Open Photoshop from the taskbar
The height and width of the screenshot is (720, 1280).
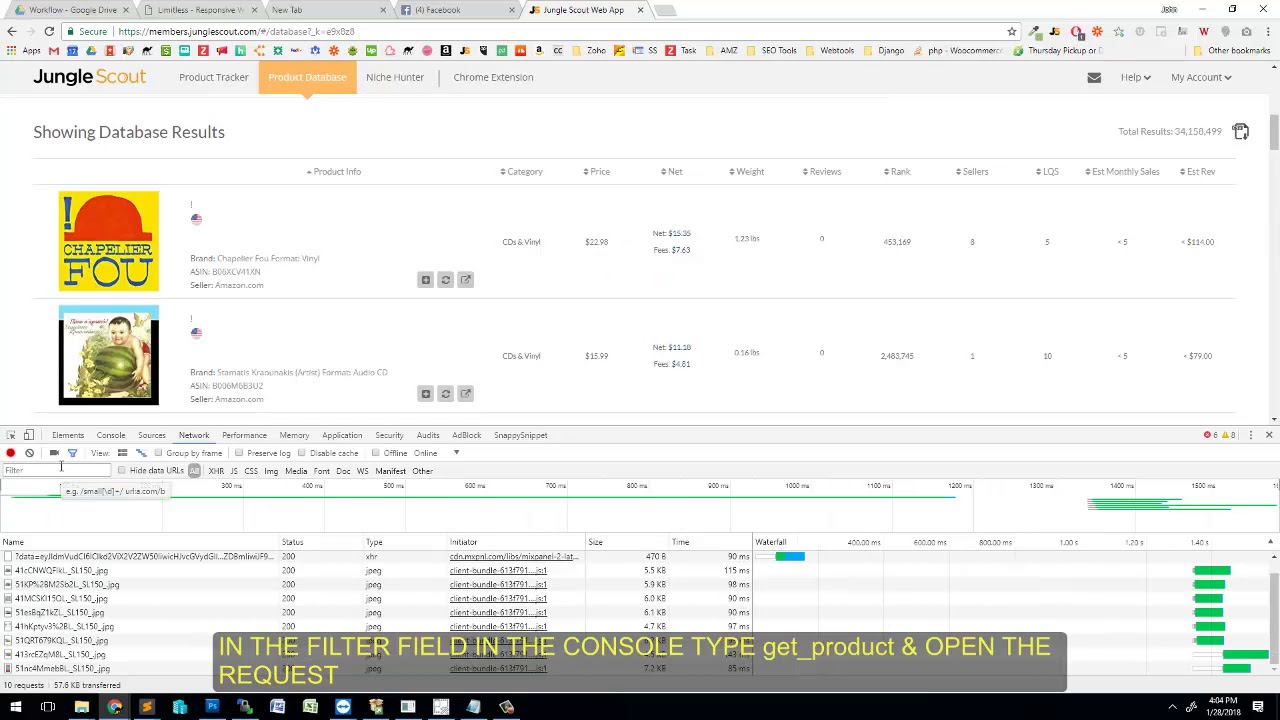(212, 707)
